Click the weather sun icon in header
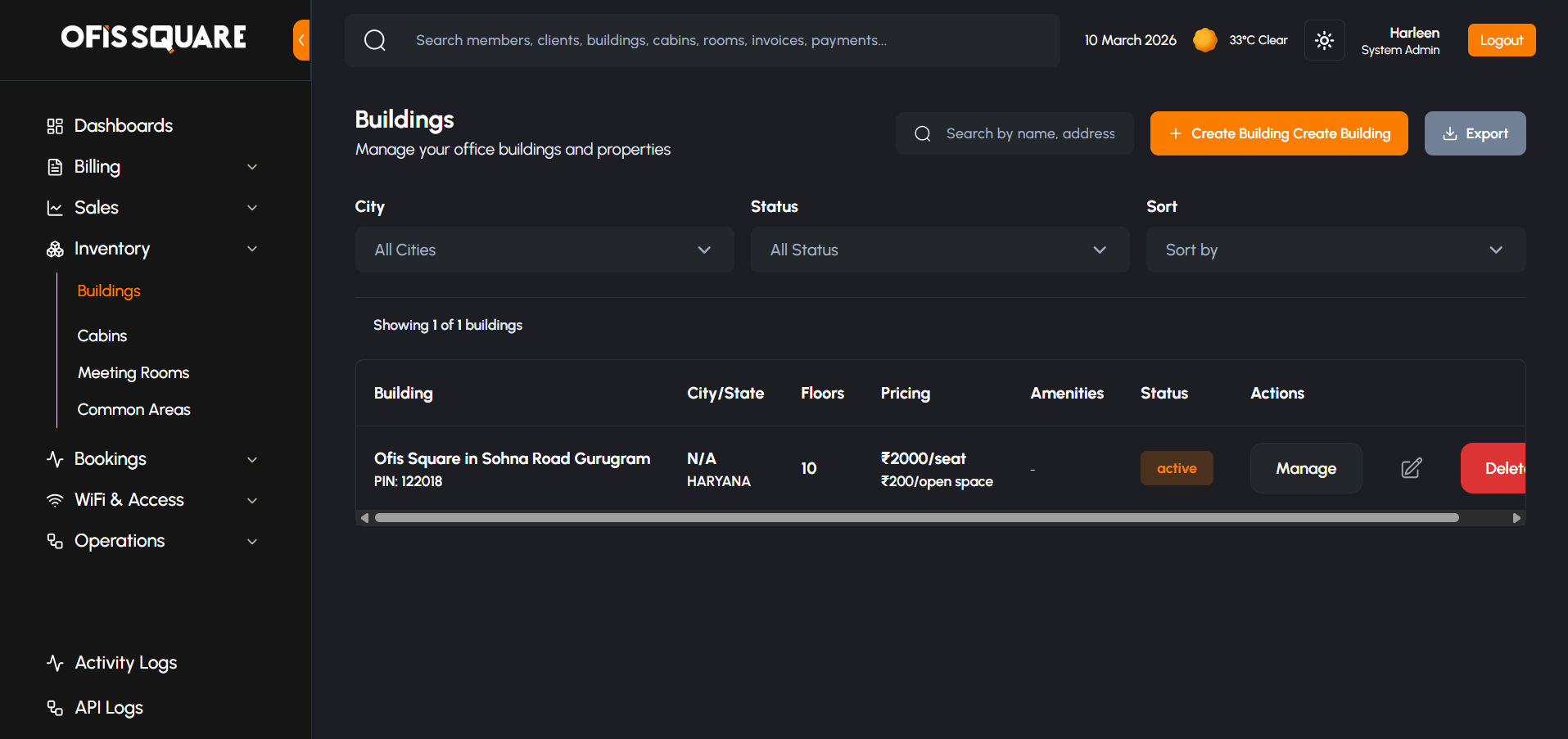This screenshot has height=739, width=1568. [1204, 40]
